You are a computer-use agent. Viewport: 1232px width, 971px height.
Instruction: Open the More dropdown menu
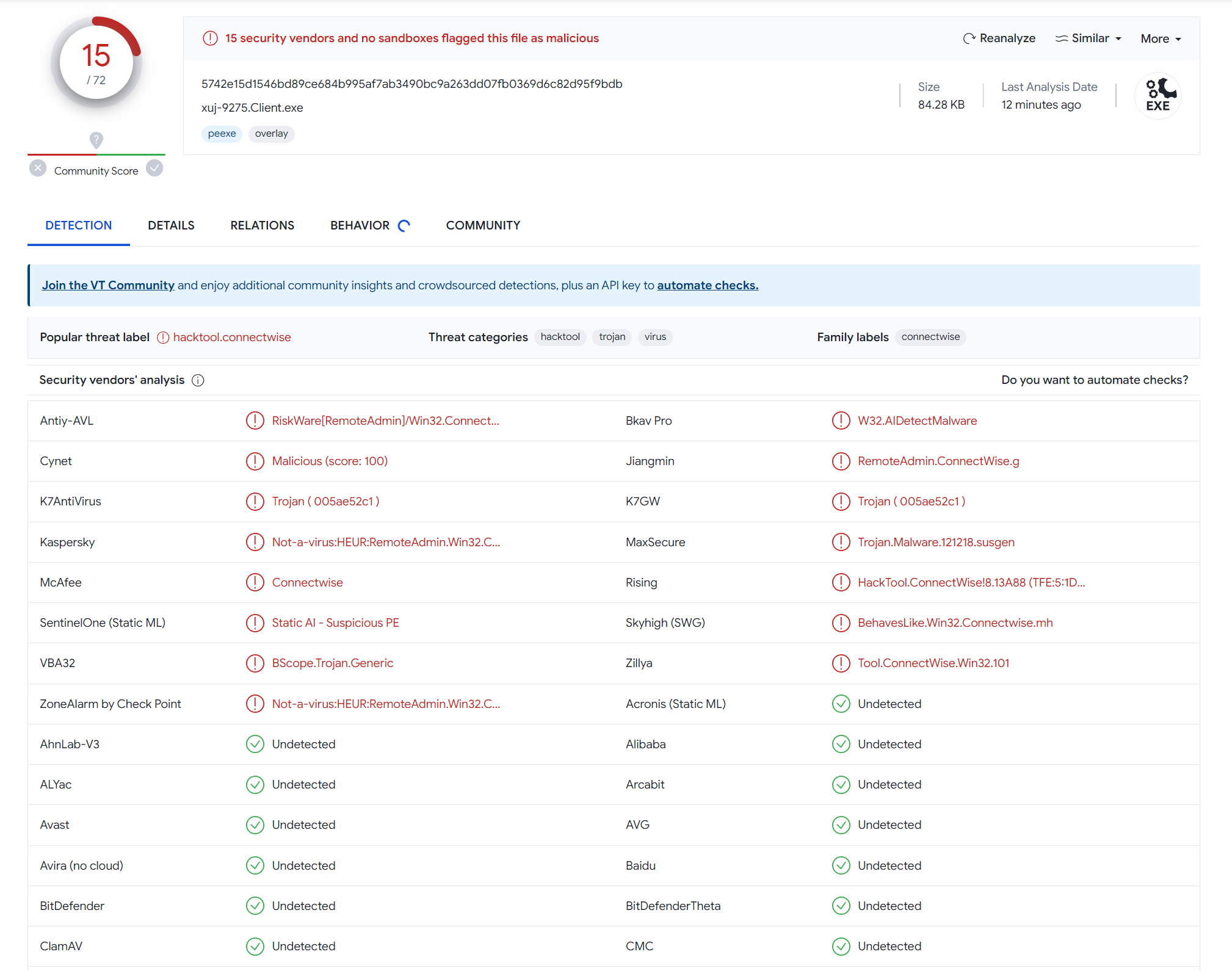click(1161, 39)
